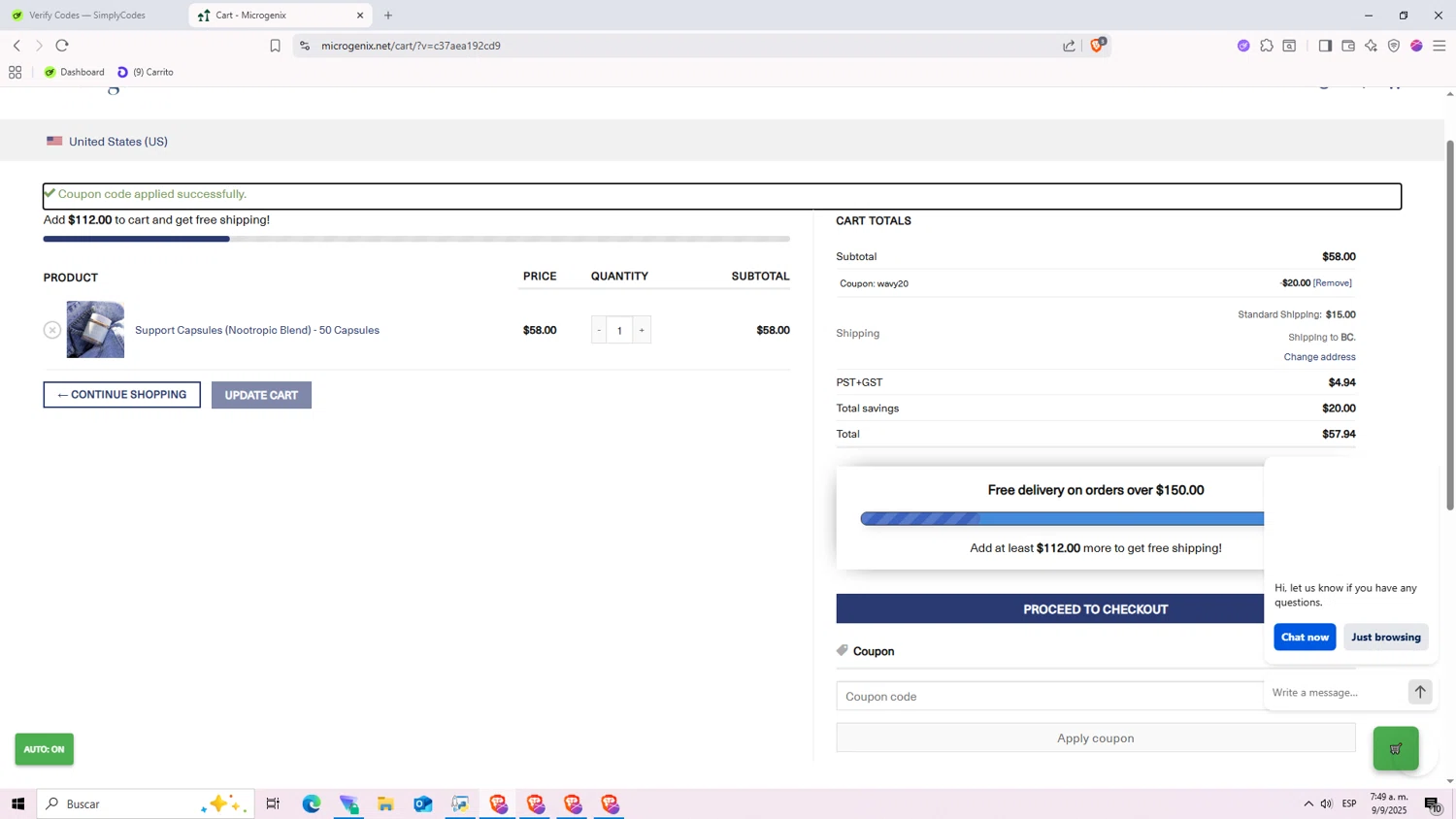
Task: Close the Cart - Microgenix tab
Action: point(360,16)
